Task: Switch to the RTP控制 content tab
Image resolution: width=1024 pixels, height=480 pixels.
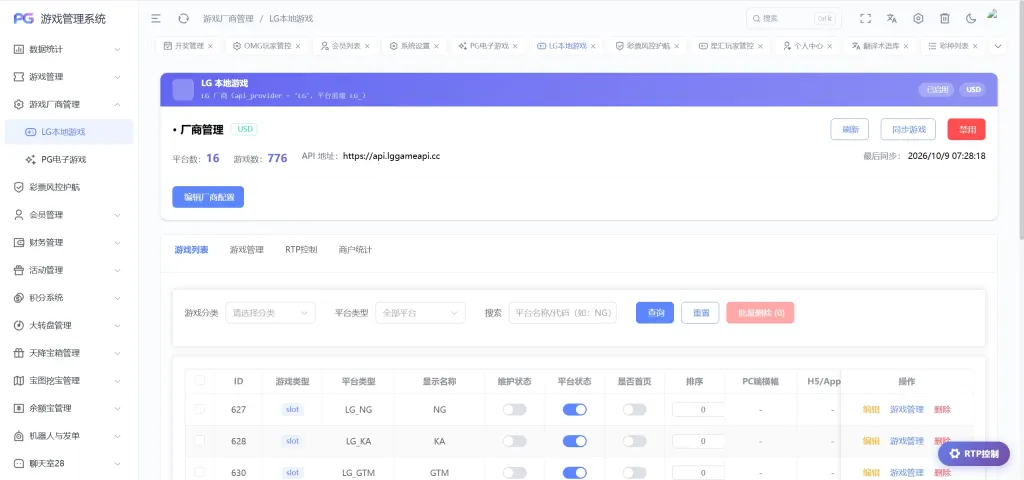Action: pyautogui.click(x=301, y=249)
